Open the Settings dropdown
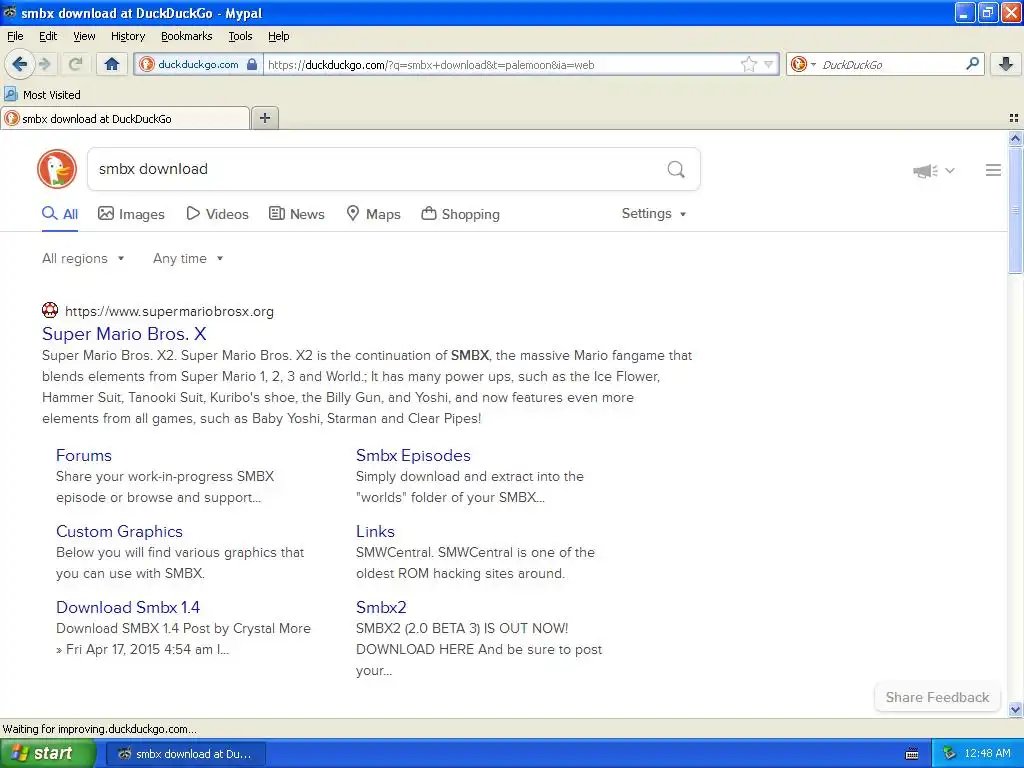This screenshot has width=1024, height=768. pos(654,214)
